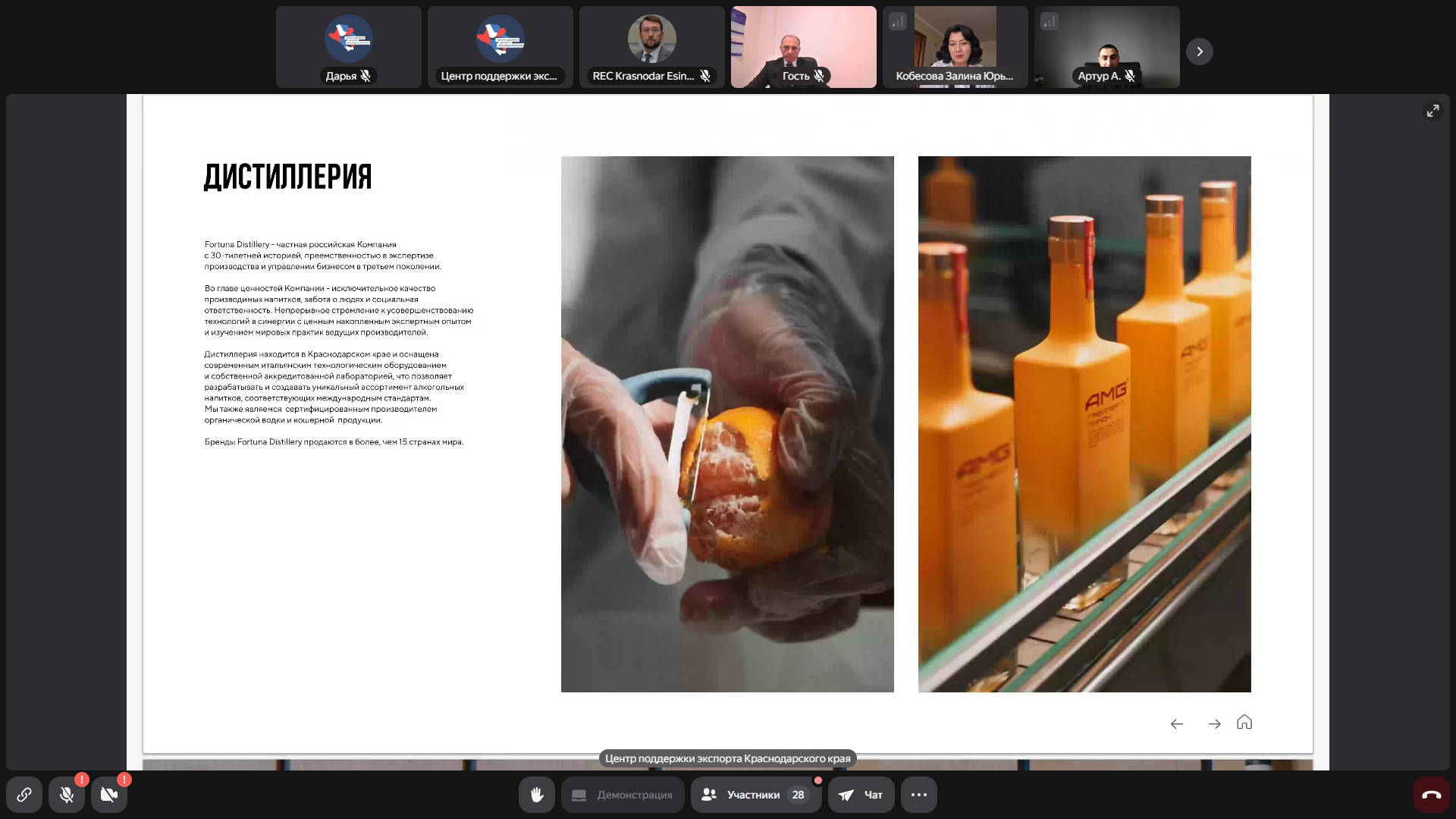Screen dimensions: 1456x819
Task: Toggle the disabled camera button
Action: (109, 795)
